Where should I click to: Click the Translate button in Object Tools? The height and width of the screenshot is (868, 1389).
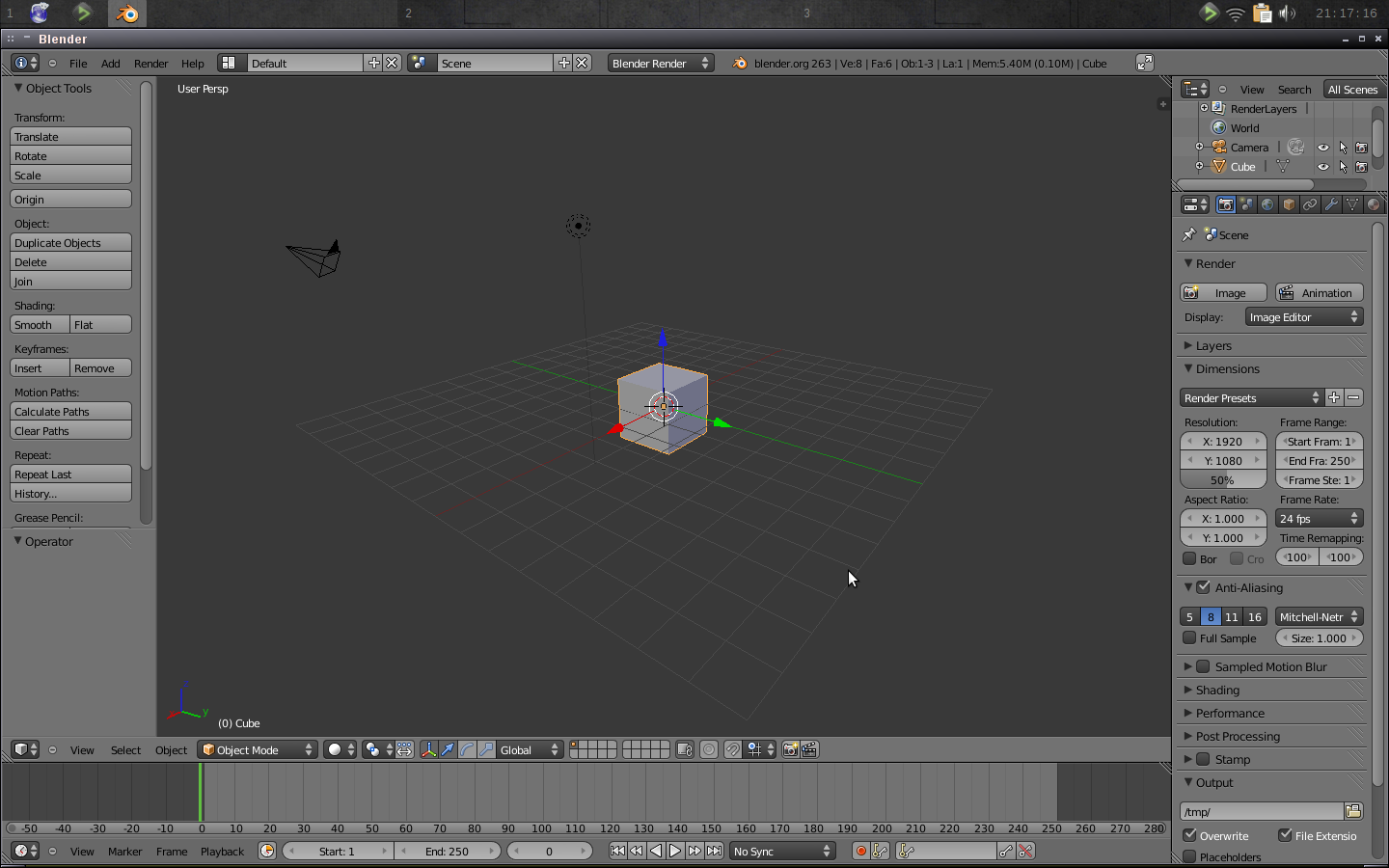(x=69, y=136)
